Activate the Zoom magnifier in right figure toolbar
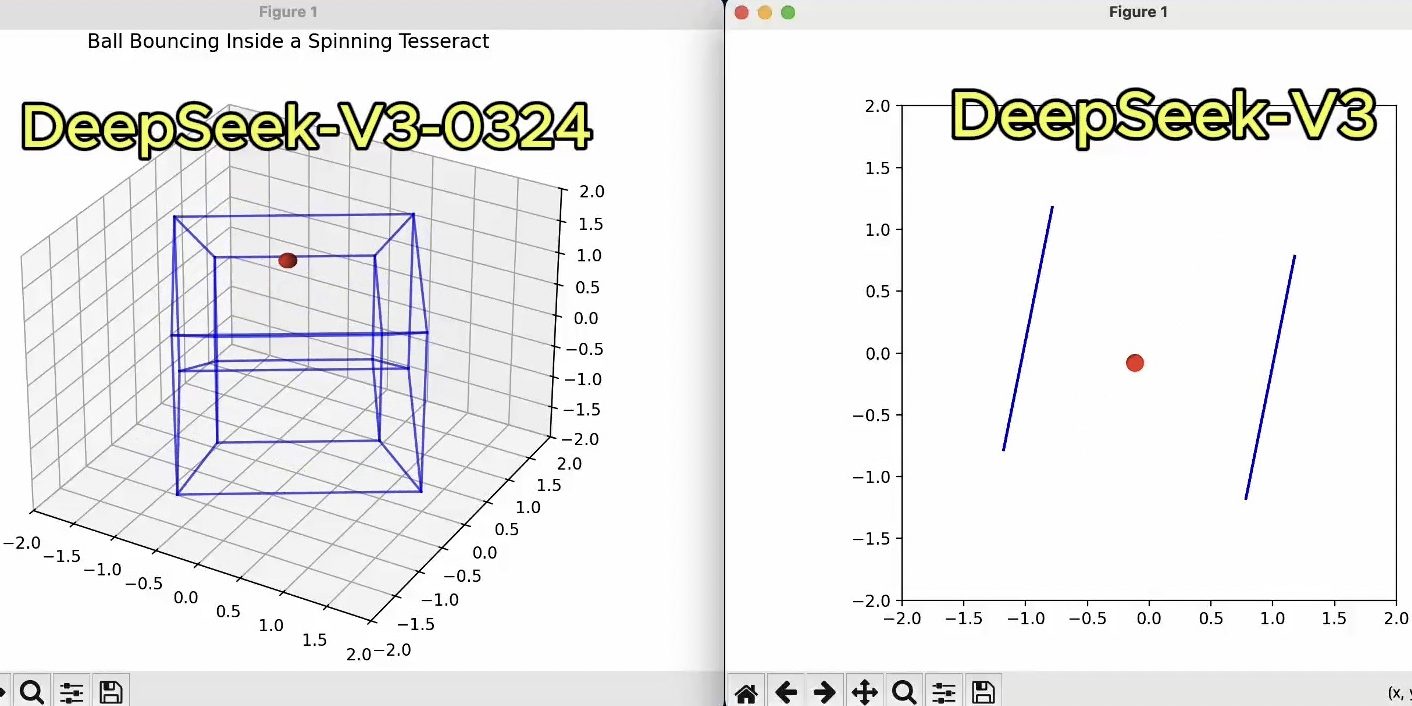 point(904,692)
